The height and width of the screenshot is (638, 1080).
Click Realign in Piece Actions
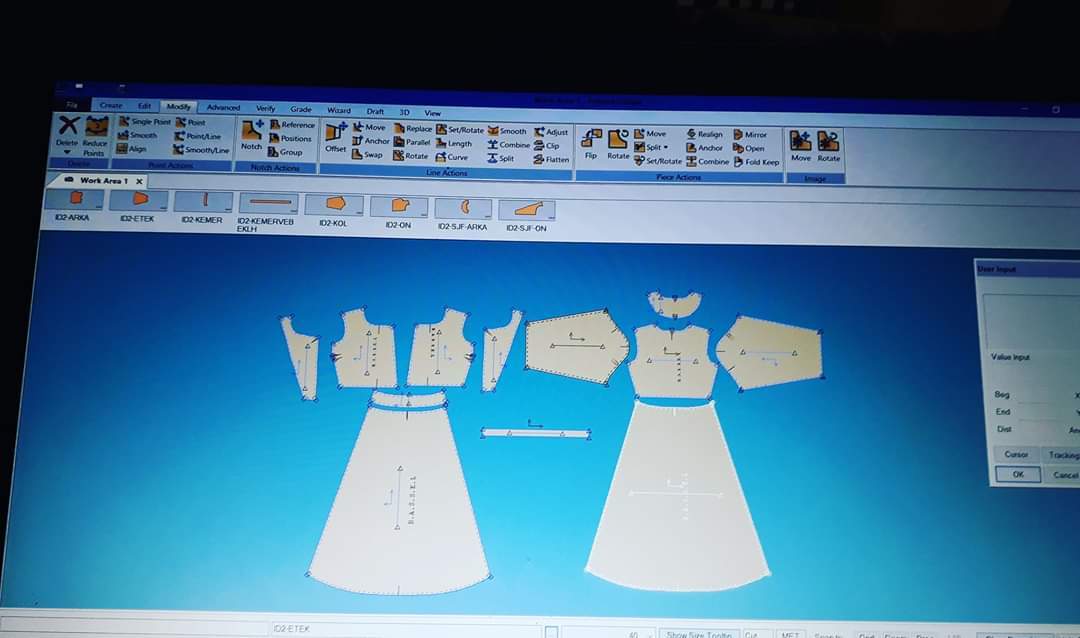click(x=704, y=134)
